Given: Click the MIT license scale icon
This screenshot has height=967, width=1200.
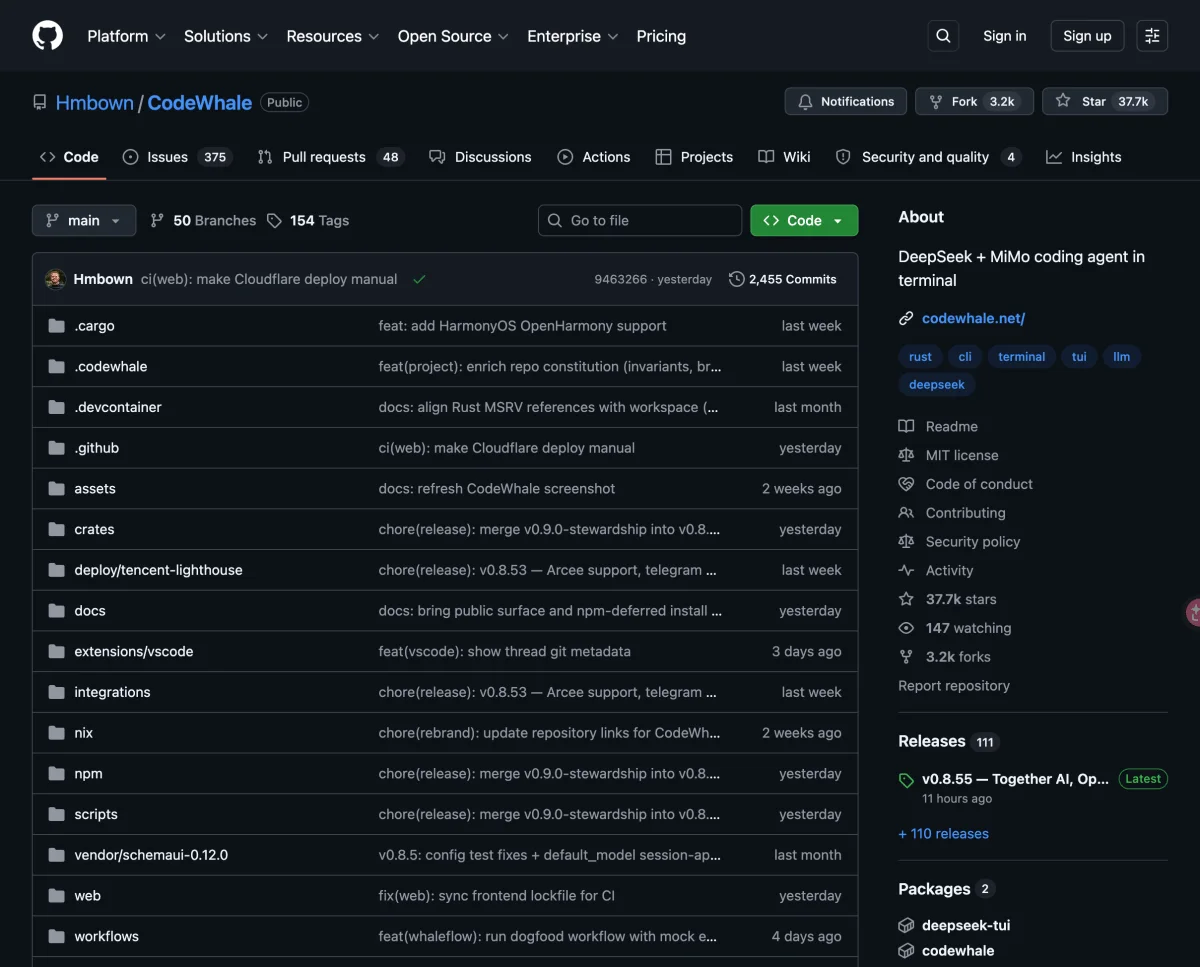Looking at the screenshot, I should click(906, 455).
